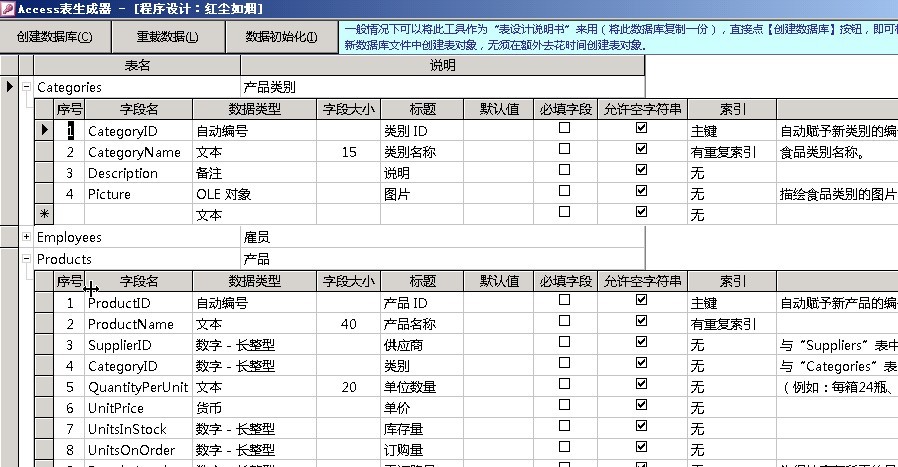Click the field size 40 cell

click(348, 324)
